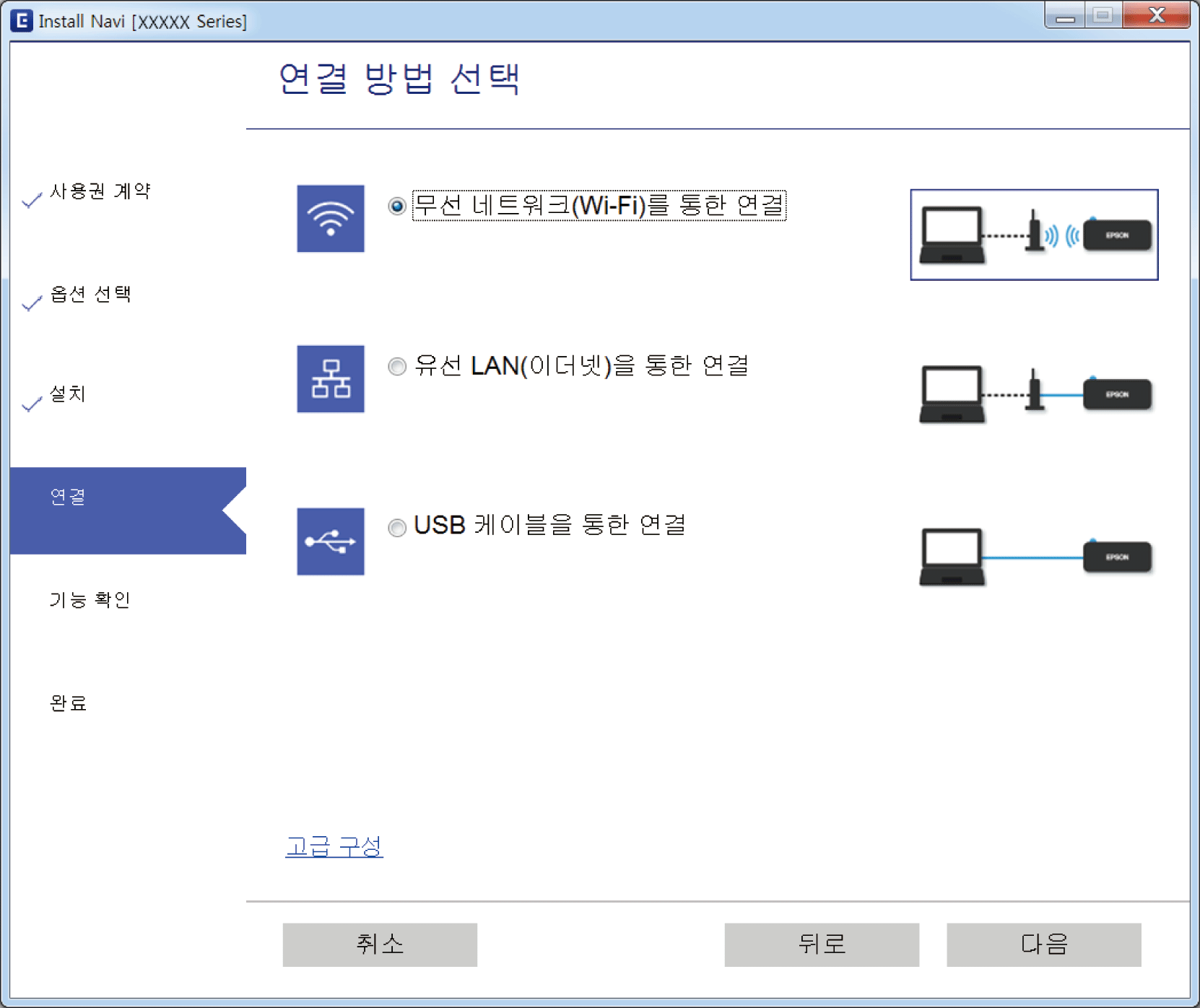Click the 완료 step in sidebar
Screen dimensions: 1200x1008
(68, 703)
